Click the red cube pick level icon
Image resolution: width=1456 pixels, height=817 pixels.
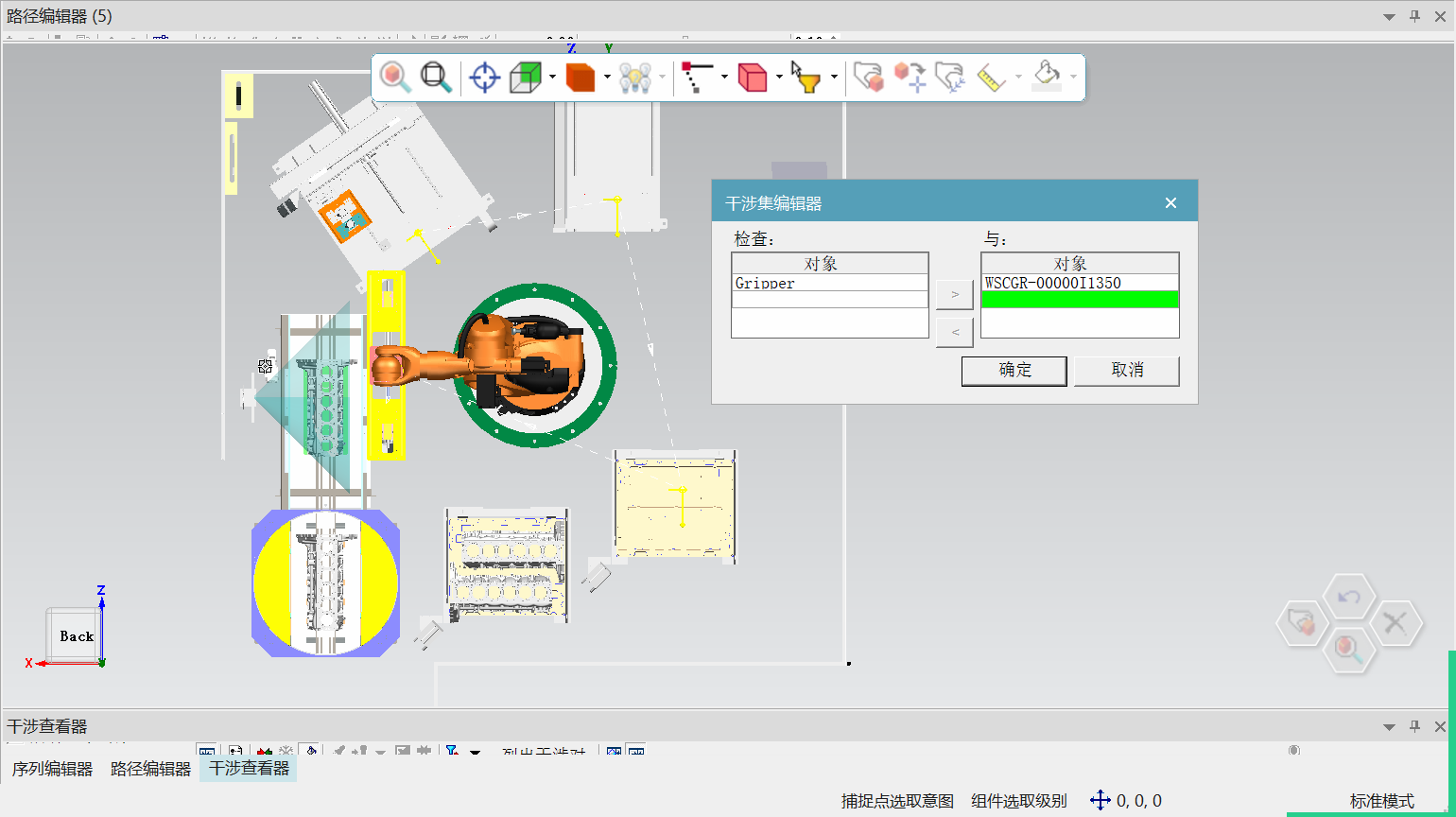tap(753, 77)
